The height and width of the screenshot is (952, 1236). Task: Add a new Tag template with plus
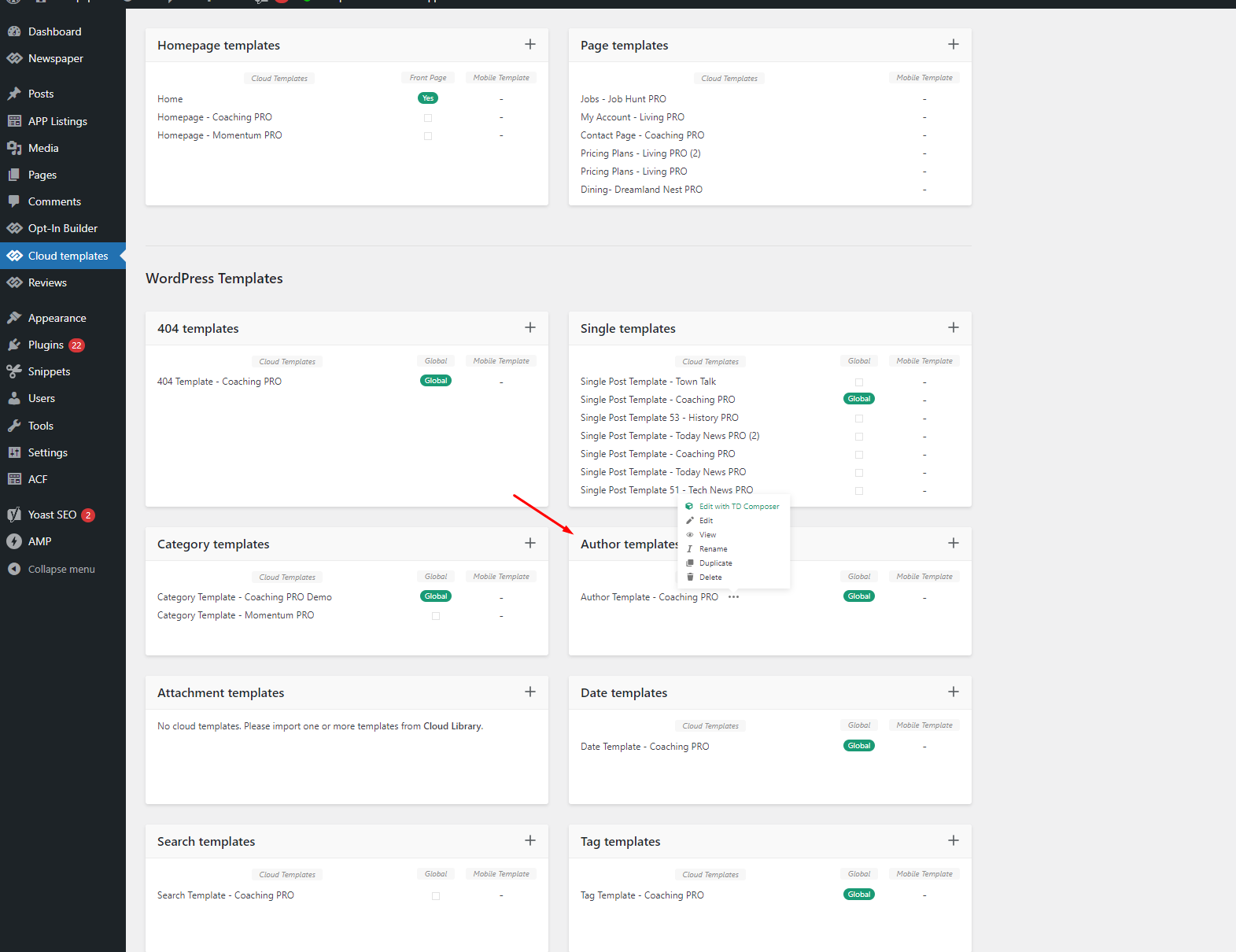954,840
